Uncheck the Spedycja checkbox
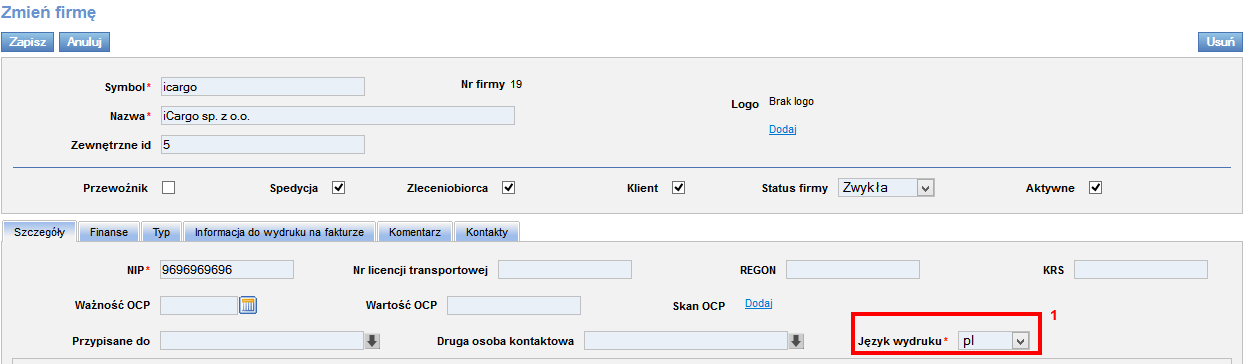This screenshot has width=1244, height=364. pyautogui.click(x=338, y=187)
